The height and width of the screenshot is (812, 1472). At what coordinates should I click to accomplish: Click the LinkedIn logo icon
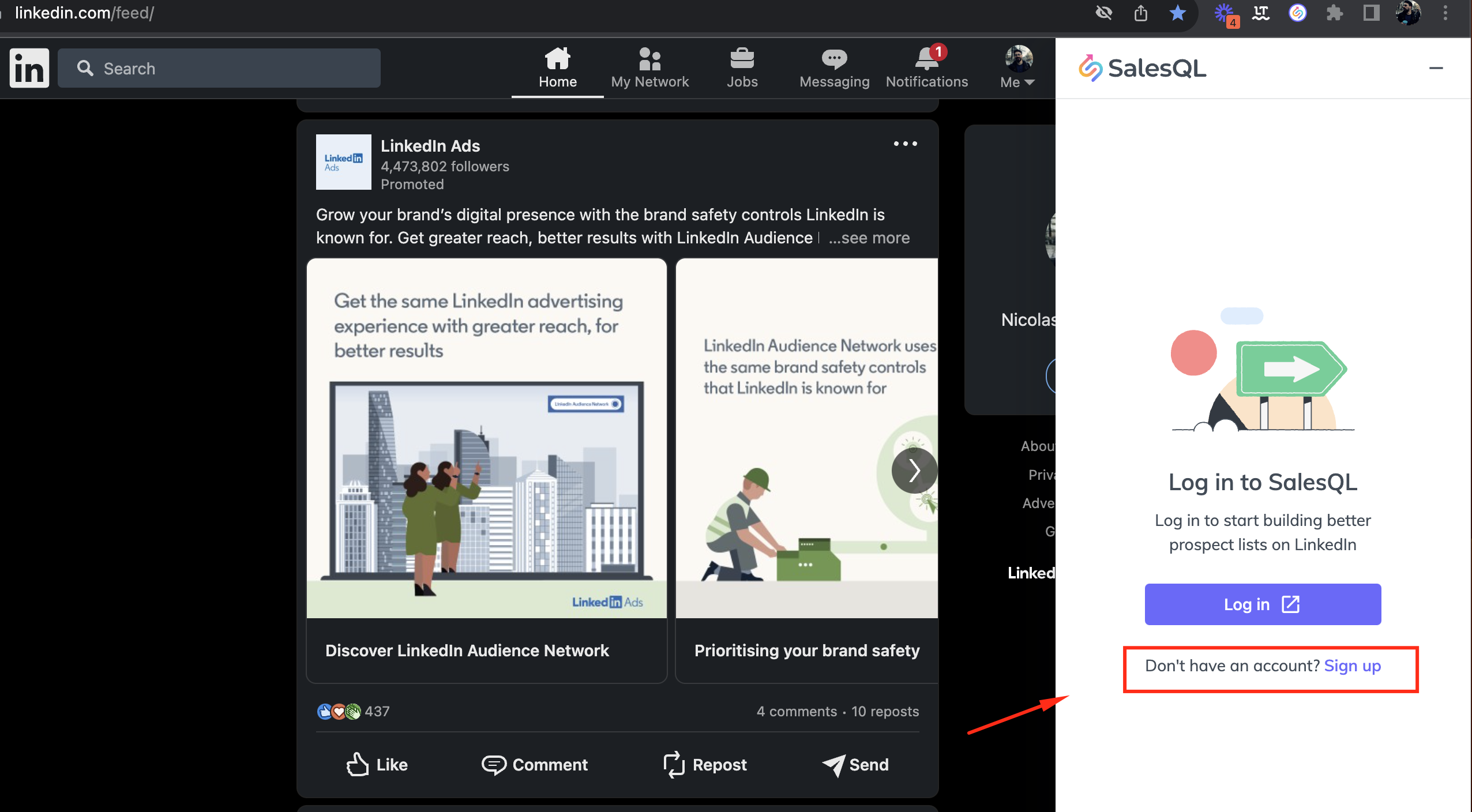click(x=29, y=68)
